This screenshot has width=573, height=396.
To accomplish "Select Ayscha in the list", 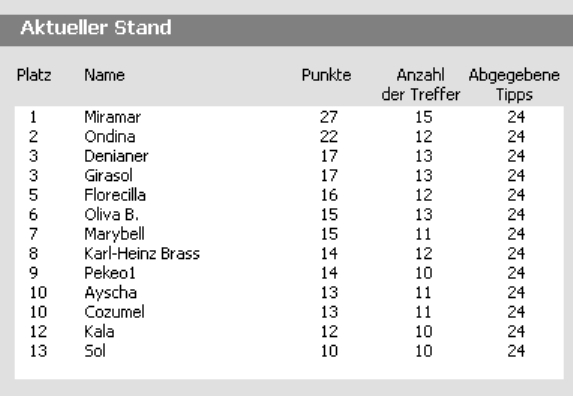I will point(111,293).
